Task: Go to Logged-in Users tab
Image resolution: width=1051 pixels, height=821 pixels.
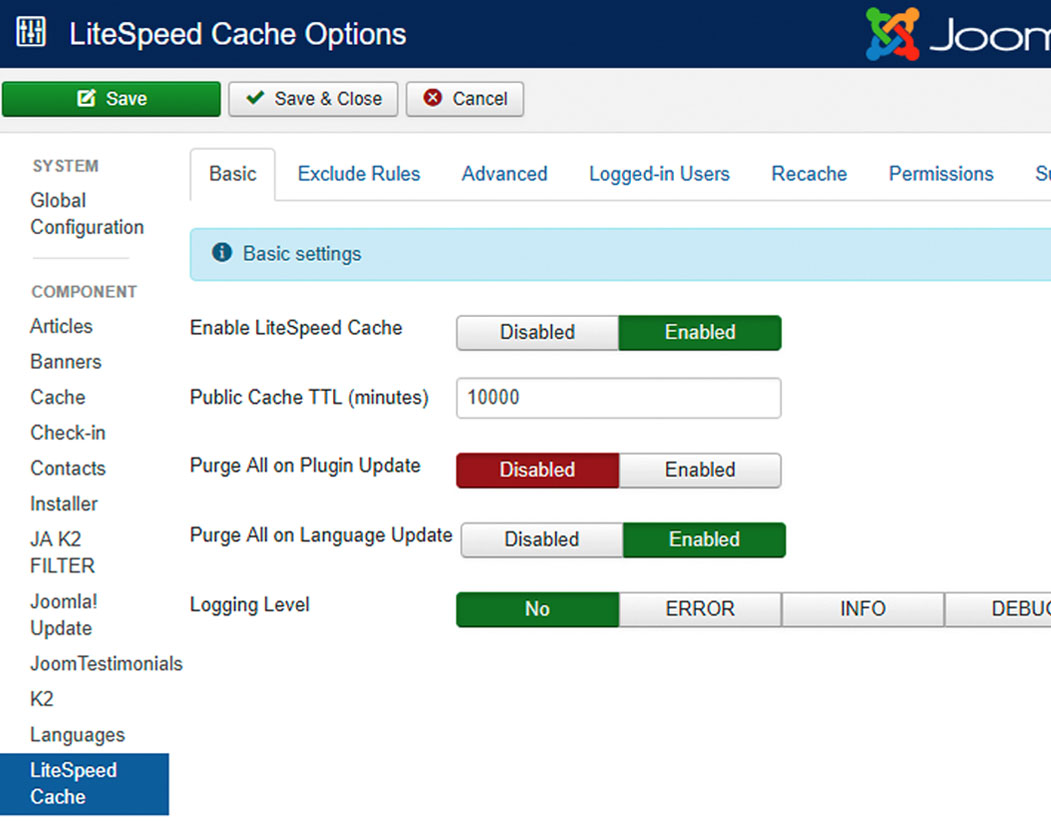Action: (659, 174)
